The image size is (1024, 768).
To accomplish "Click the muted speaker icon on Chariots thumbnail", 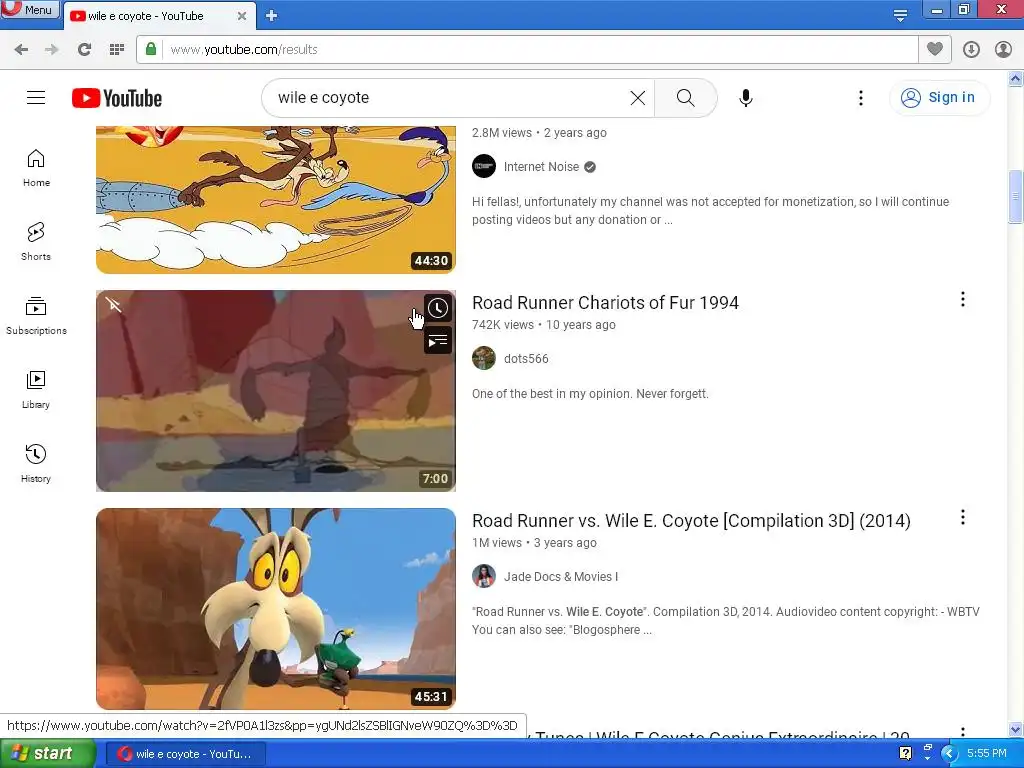I will coord(114,305).
